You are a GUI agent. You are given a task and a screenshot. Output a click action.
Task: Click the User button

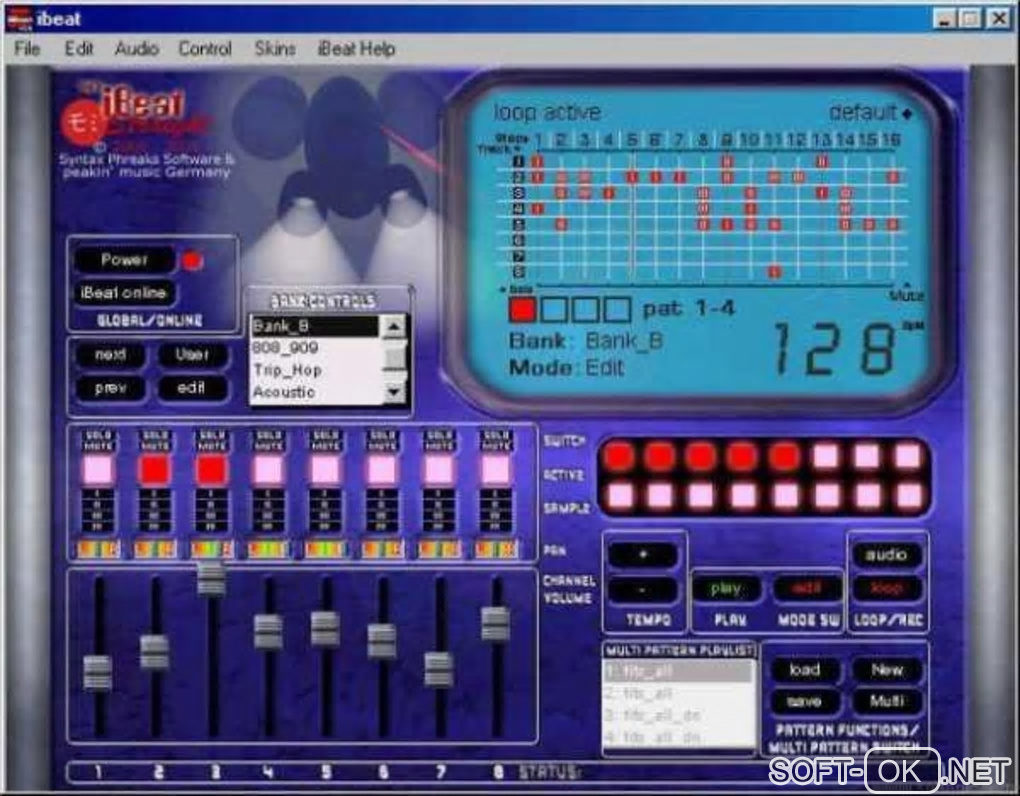coord(192,355)
